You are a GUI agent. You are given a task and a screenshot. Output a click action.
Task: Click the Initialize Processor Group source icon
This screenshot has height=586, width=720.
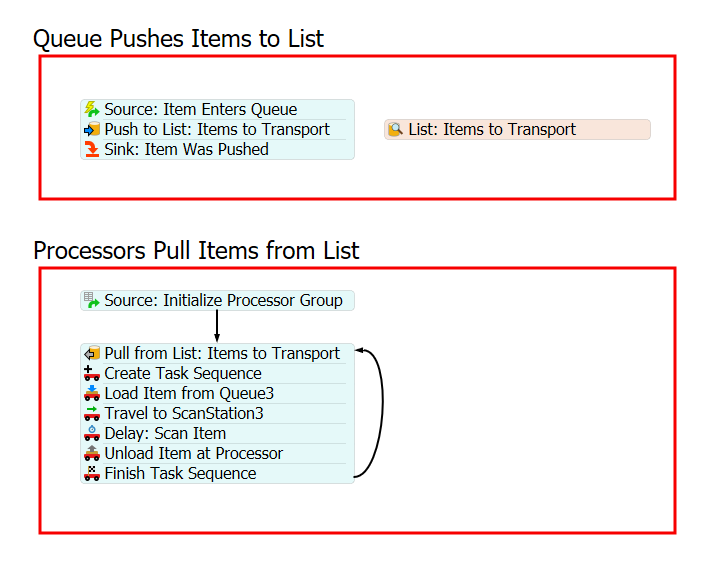point(92,300)
